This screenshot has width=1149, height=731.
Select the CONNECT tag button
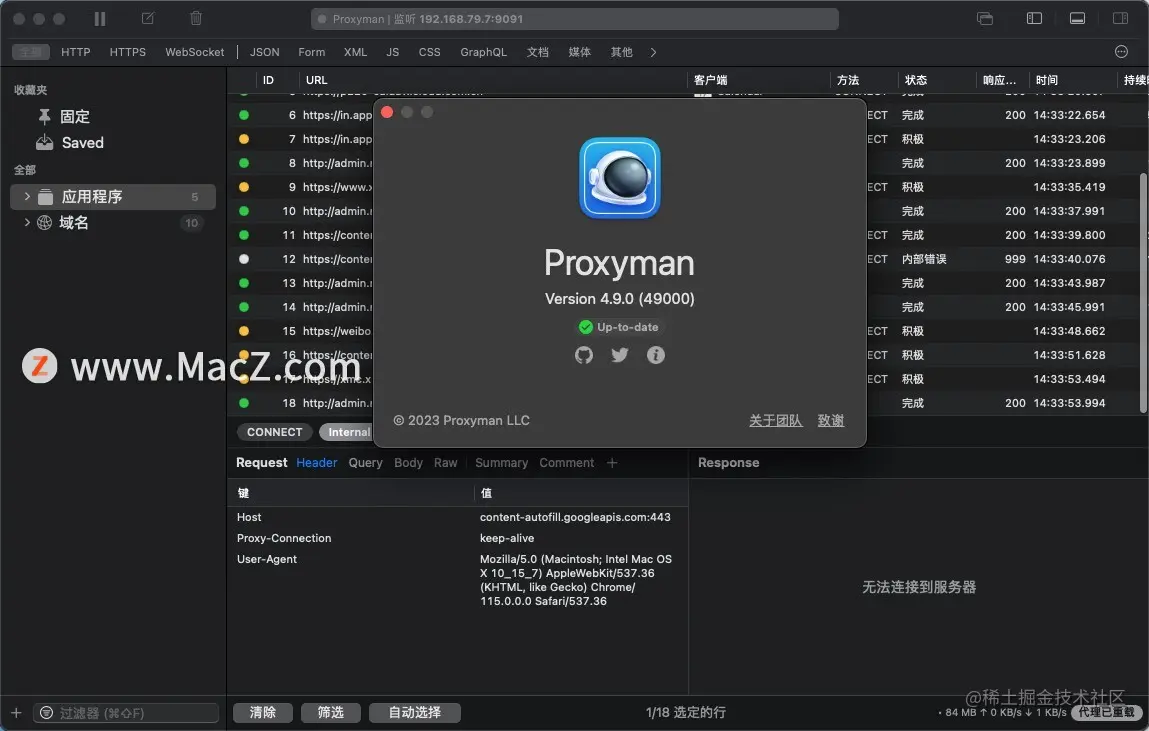[x=275, y=432]
